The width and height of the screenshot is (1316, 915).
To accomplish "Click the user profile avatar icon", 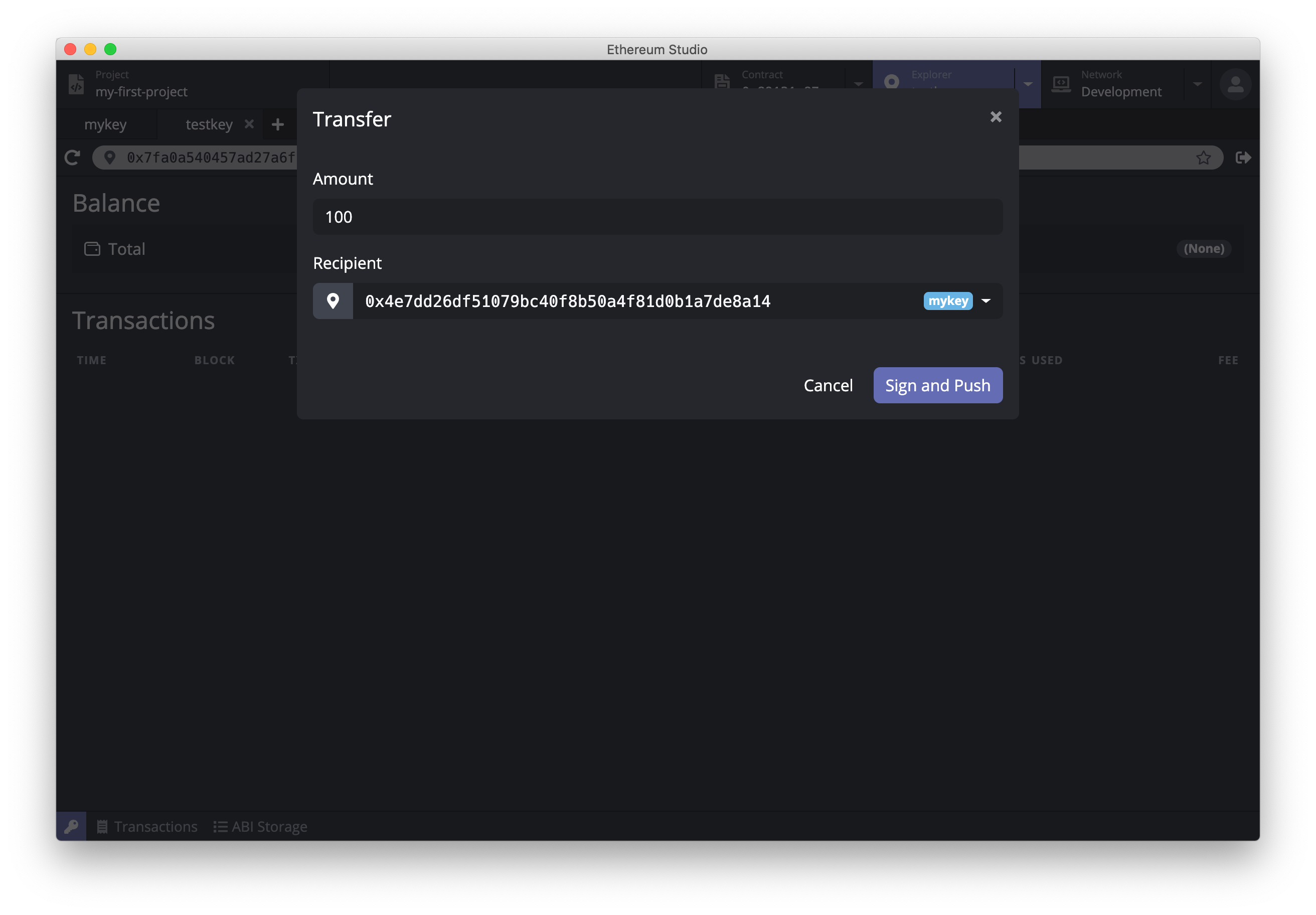I will click(x=1235, y=85).
